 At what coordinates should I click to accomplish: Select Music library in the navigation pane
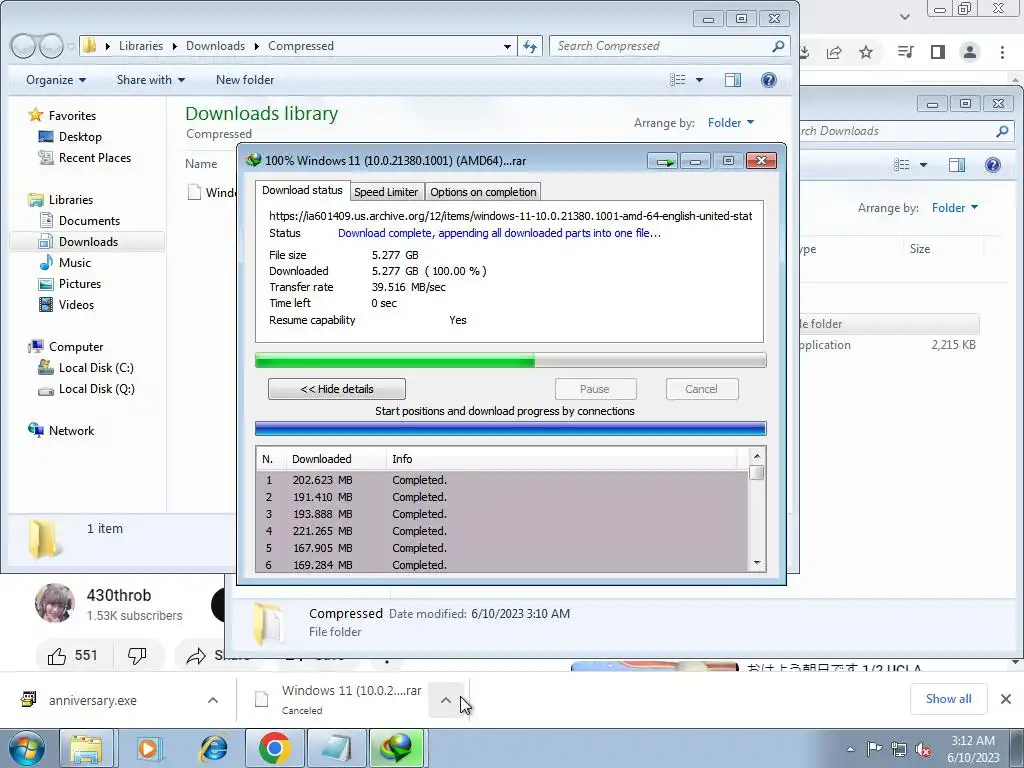pyautogui.click(x=74, y=263)
